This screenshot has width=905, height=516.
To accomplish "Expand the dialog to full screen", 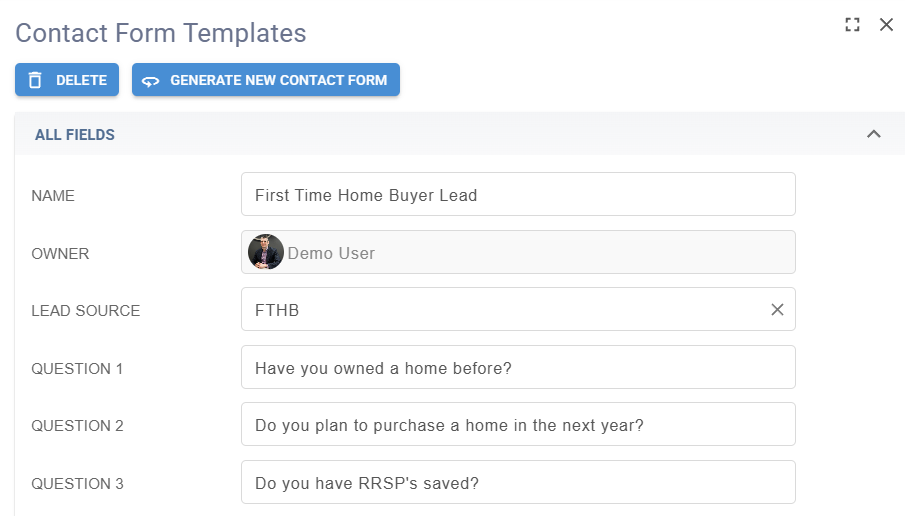I will (x=852, y=25).
